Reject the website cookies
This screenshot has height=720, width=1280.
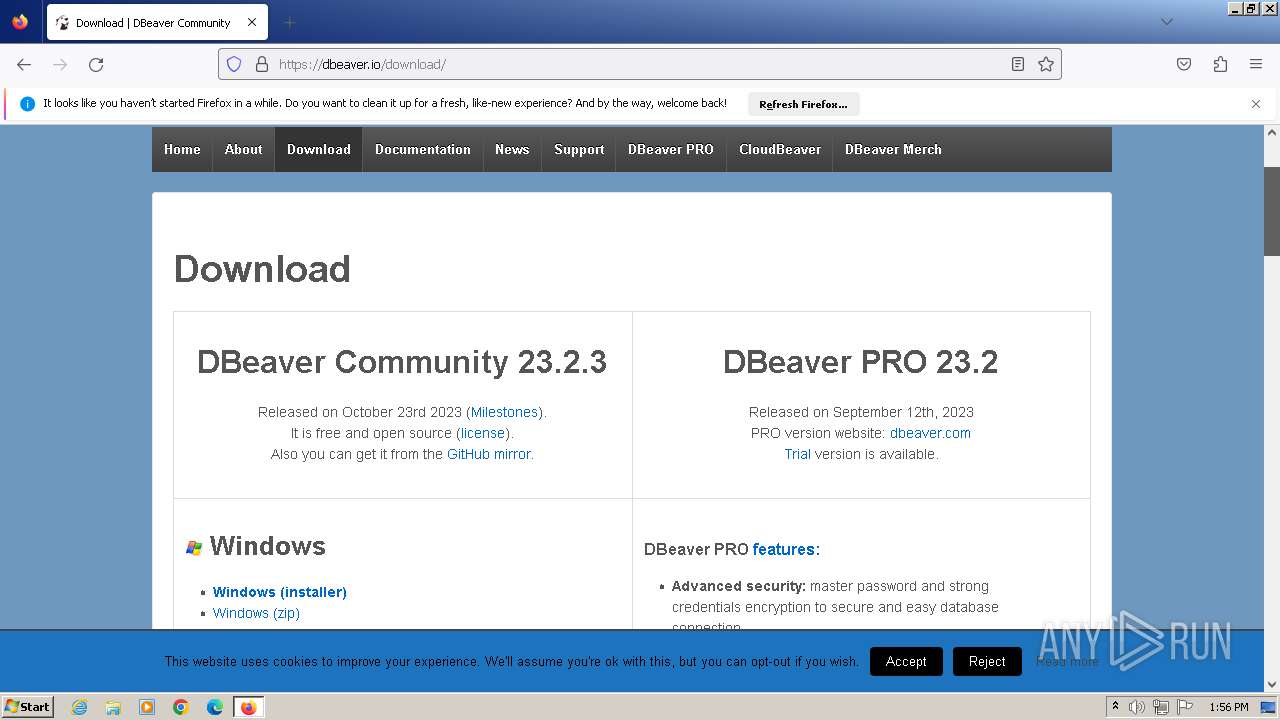click(x=987, y=661)
